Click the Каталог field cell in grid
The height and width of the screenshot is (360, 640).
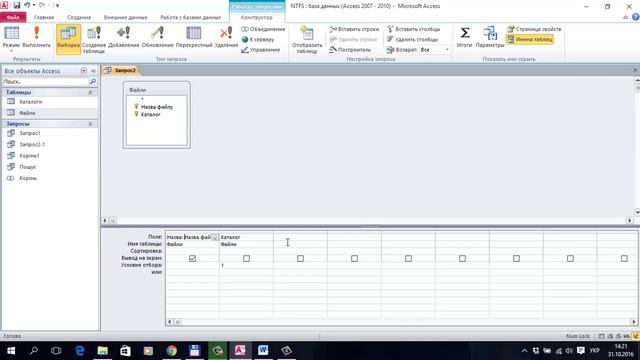(246, 237)
